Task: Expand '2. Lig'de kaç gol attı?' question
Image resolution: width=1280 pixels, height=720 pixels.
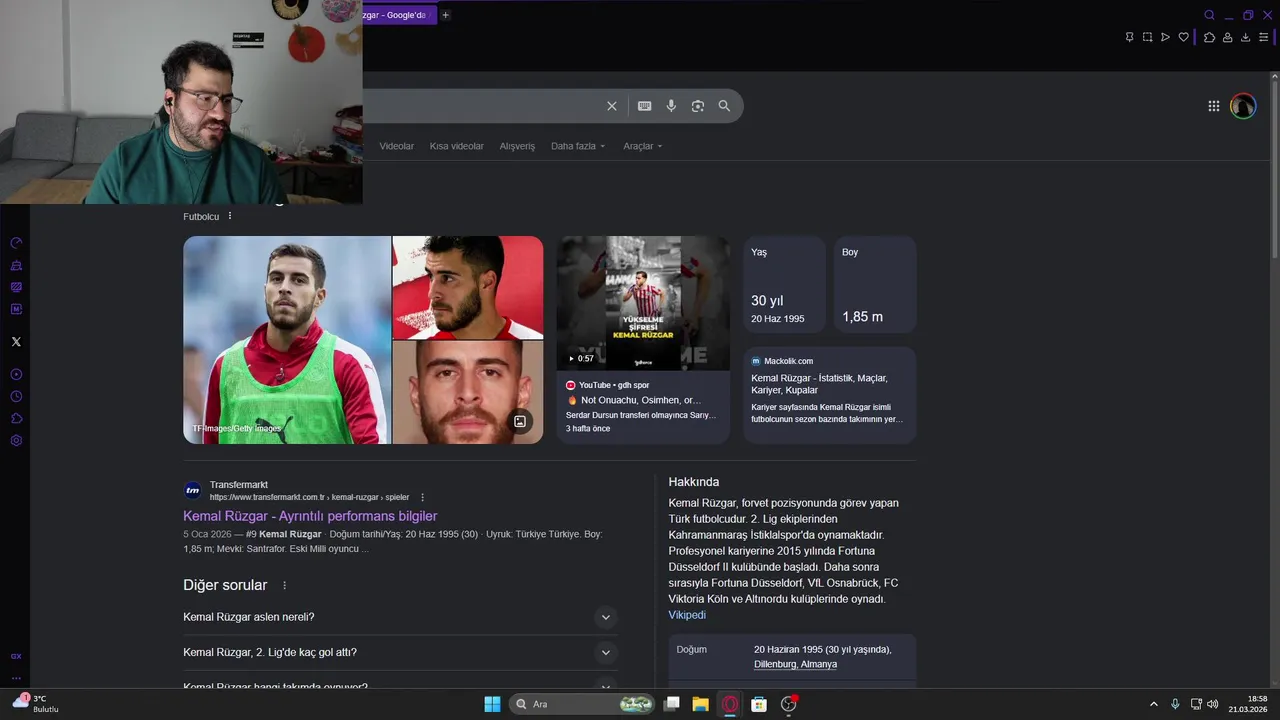Action: [400, 652]
